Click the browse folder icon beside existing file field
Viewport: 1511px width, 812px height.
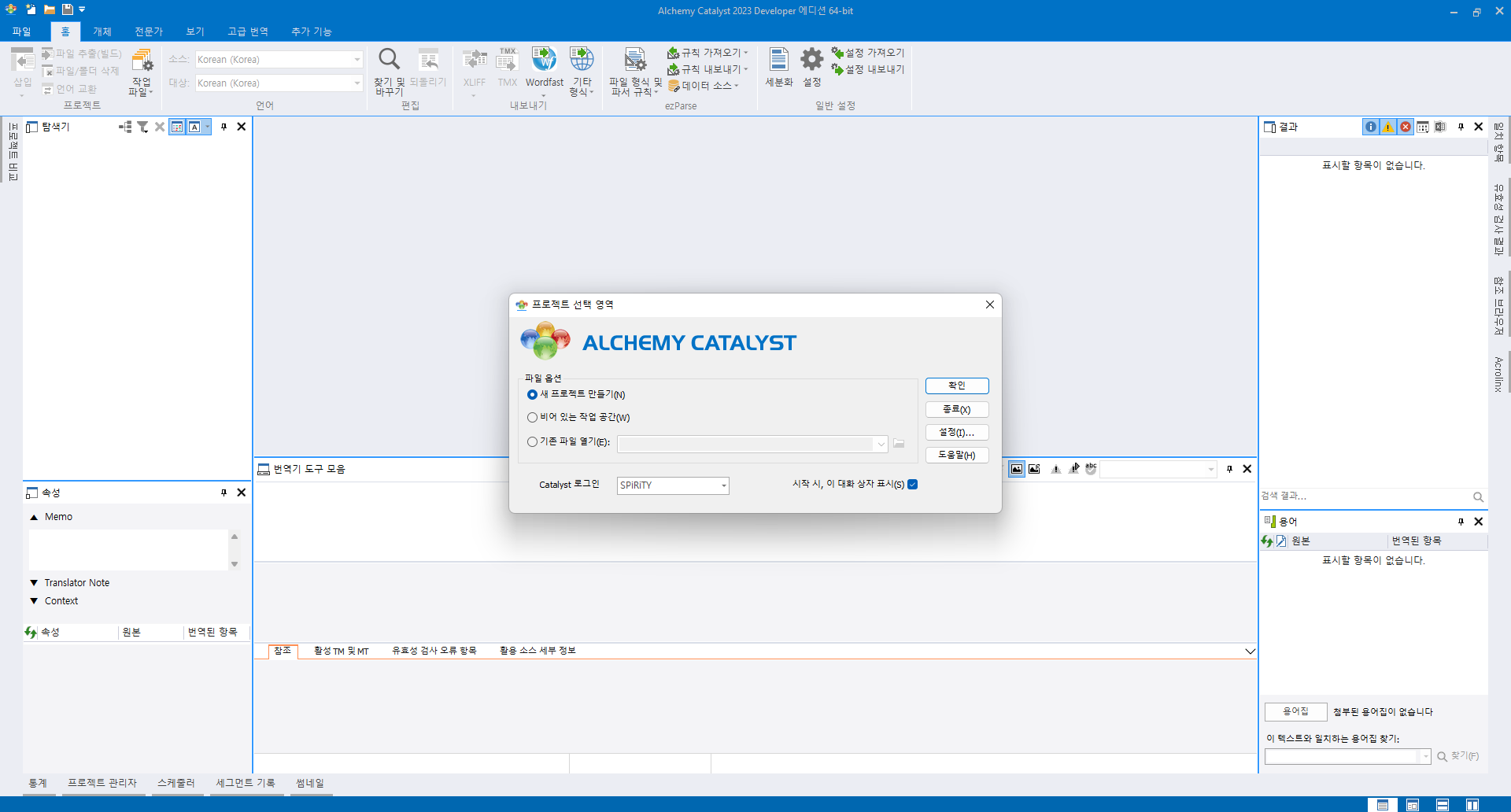pos(899,444)
